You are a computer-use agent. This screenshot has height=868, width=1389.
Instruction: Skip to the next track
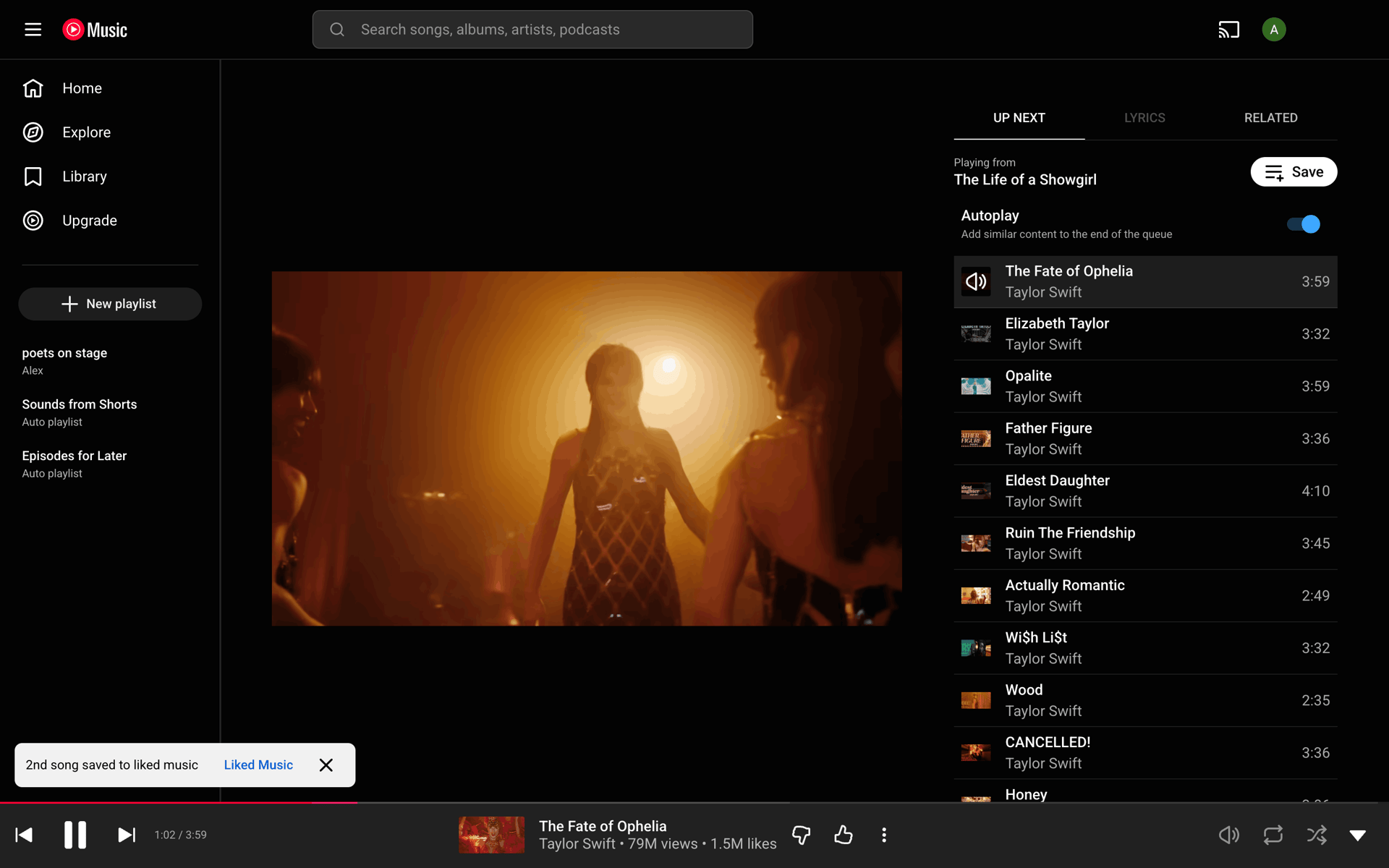(x=127, y=835)
